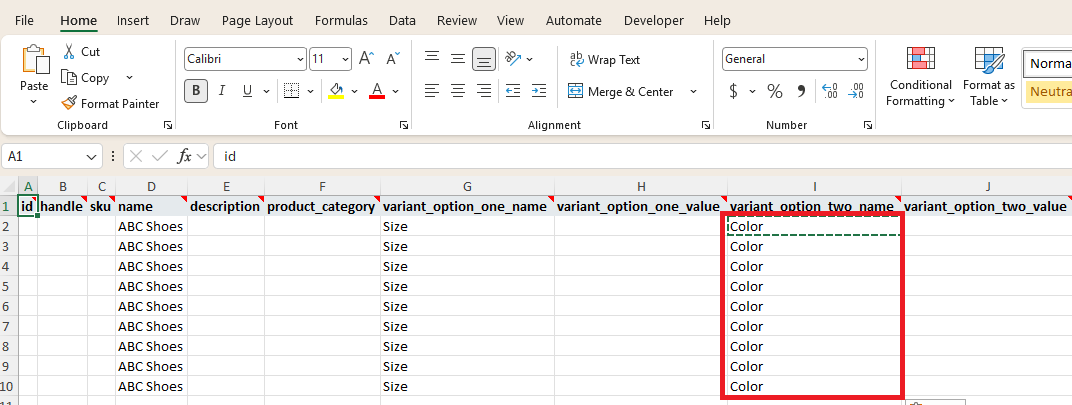Open the Conditional Formatting menu
Viewport: 1072px width, 405px height.
pos(921,76)
